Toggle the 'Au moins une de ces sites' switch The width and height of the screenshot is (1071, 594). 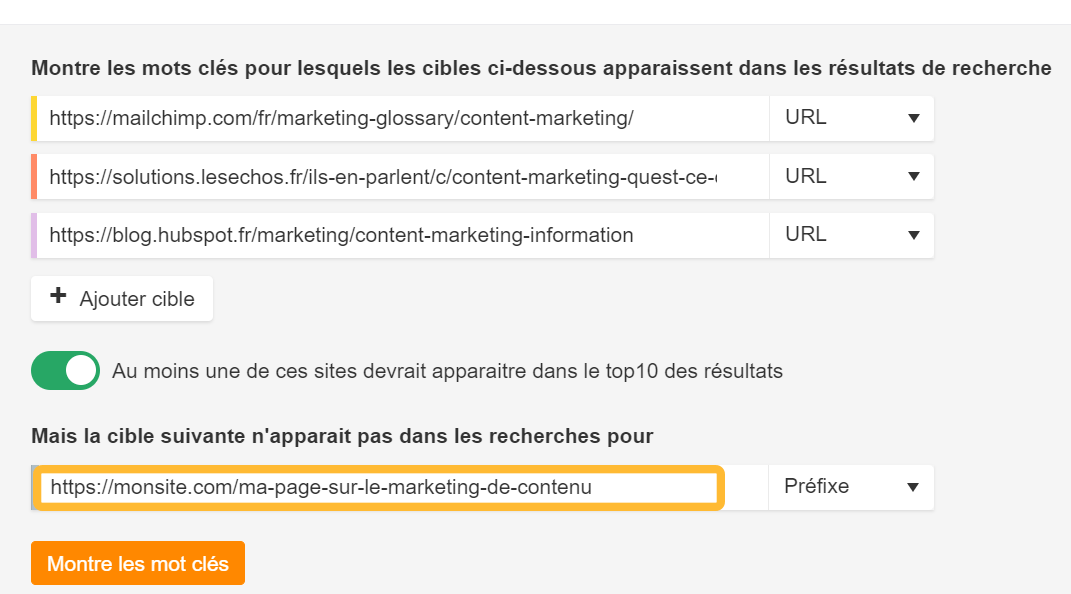click(x=65, y=370)
